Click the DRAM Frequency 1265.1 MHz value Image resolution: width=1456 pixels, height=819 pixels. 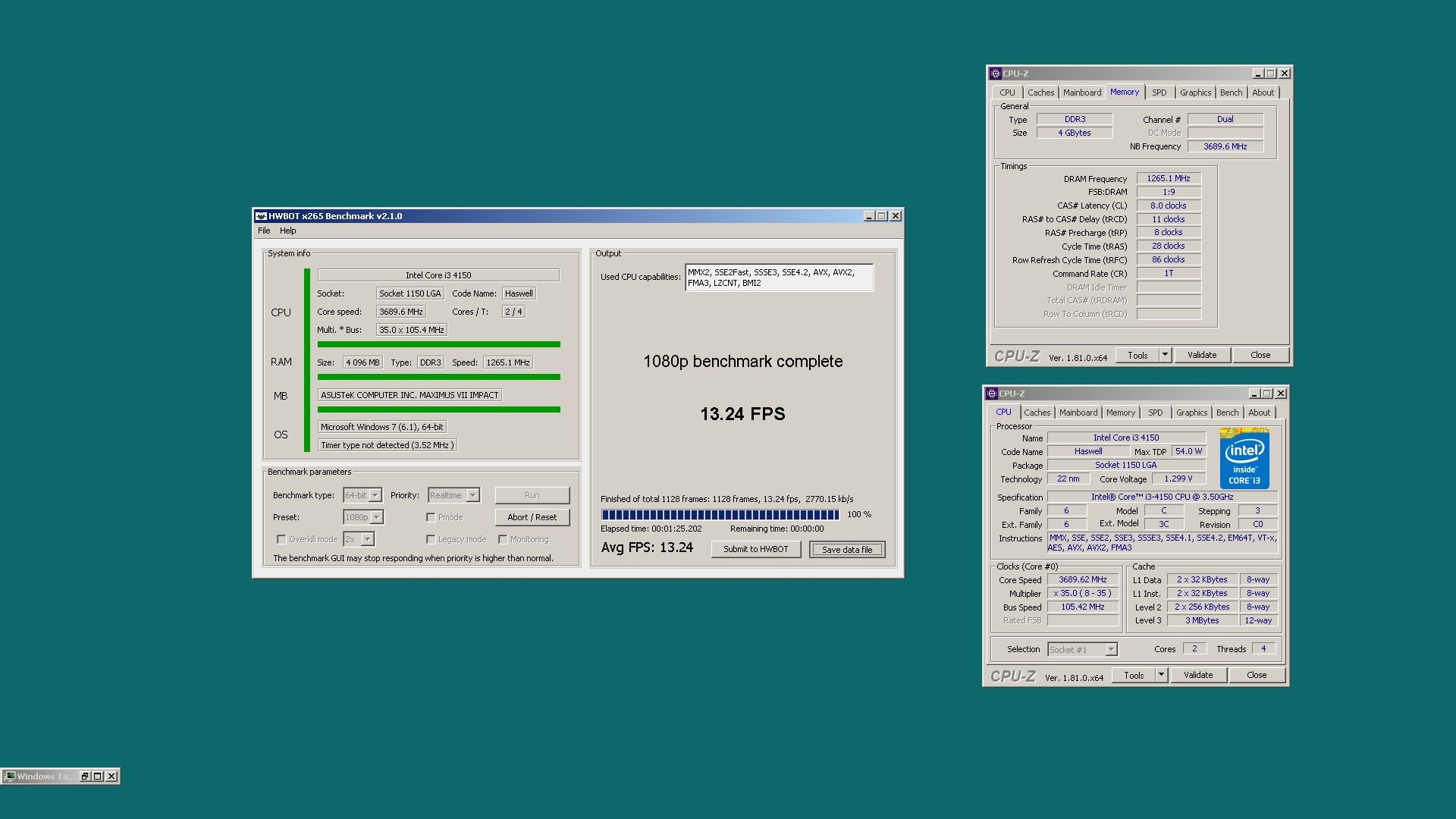point(1169,178)
